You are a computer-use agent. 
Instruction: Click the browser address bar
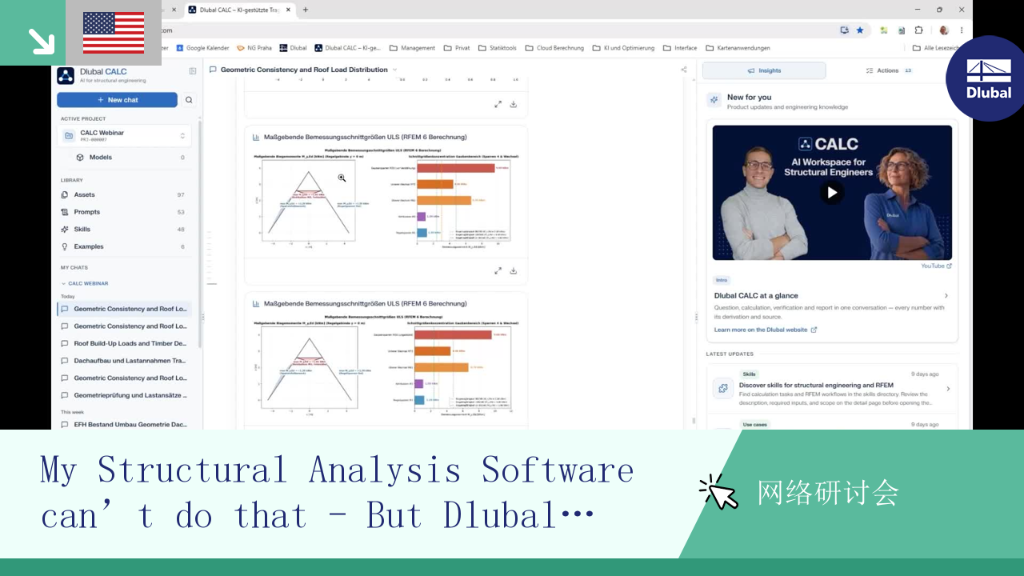pyautogui.click(x=496, y=30)
